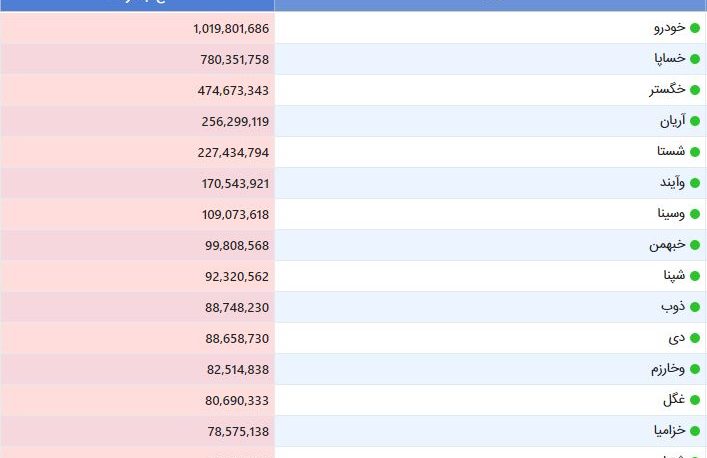Screen dimensions: 707x458
Task: Click the value 256,299,119
Action: pos(235,122)
